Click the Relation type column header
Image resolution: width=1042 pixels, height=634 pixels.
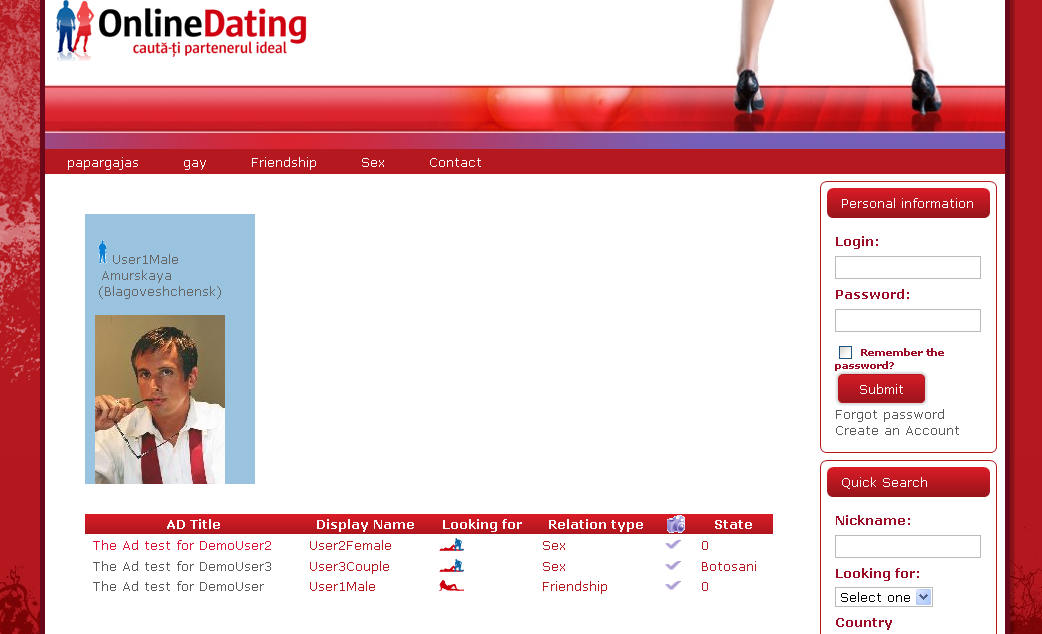click(x=596, y=524)
